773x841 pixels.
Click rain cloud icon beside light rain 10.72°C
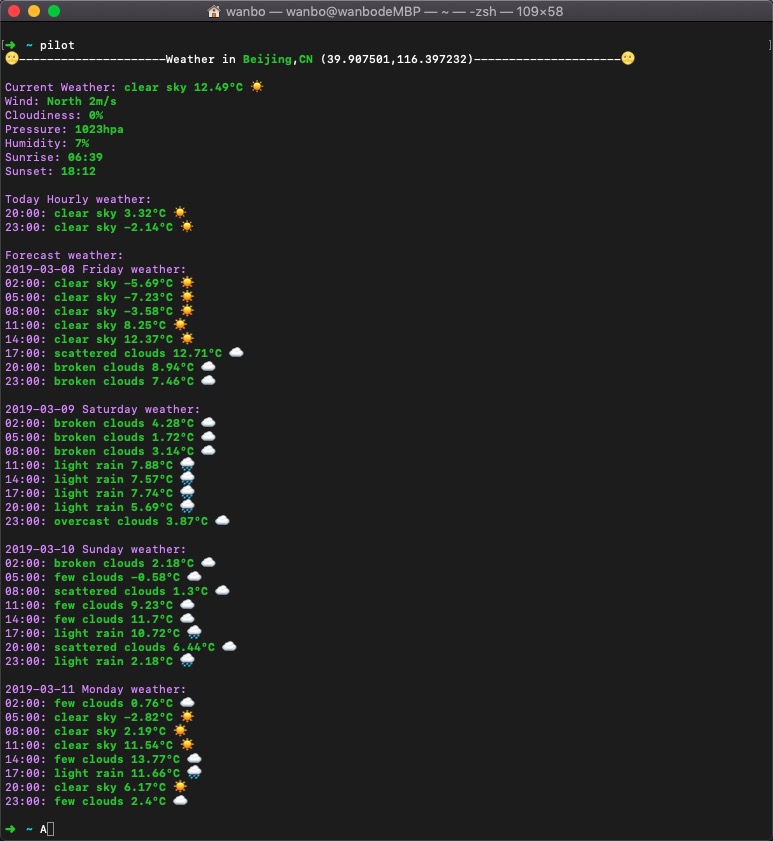click(x=194, y=632)
